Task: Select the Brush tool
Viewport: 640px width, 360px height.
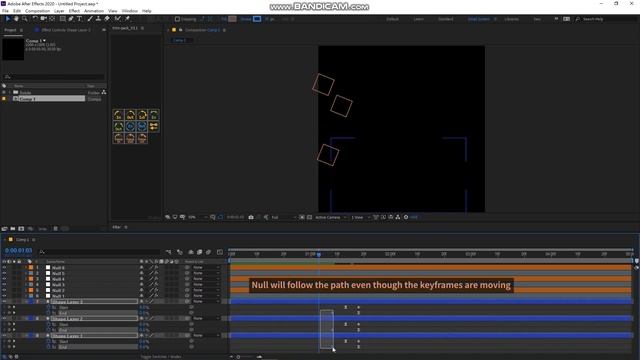Action: pos(90,19)
